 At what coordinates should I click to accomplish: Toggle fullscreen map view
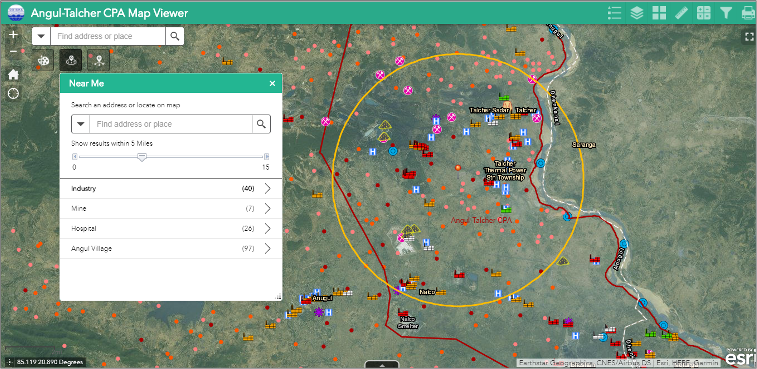point(749,37)
